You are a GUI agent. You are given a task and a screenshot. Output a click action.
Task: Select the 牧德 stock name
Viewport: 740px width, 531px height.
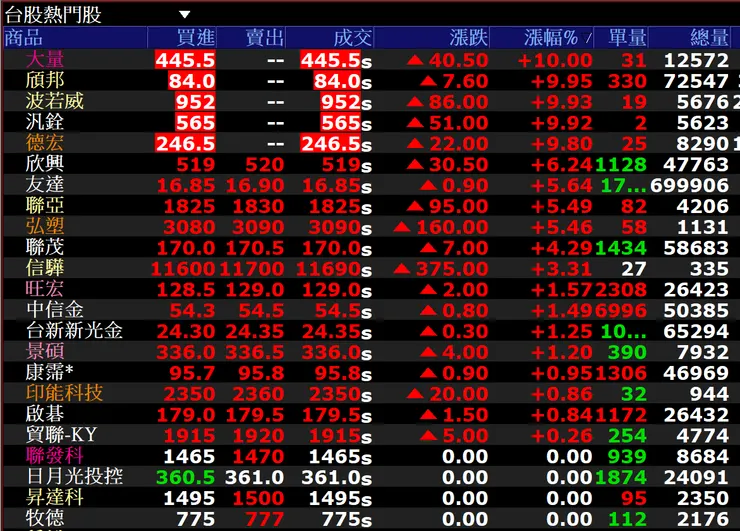pyautogui.click(x=45, y=518)
